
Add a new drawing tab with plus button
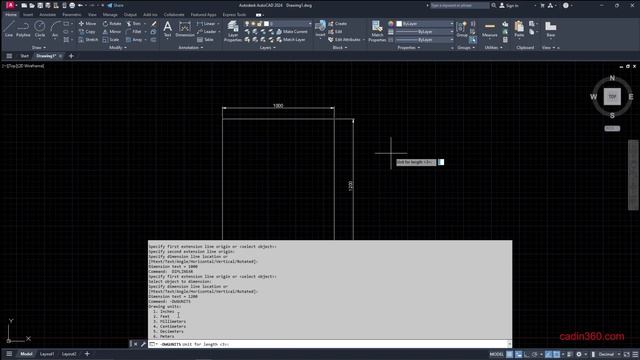(x=71, y=56)
